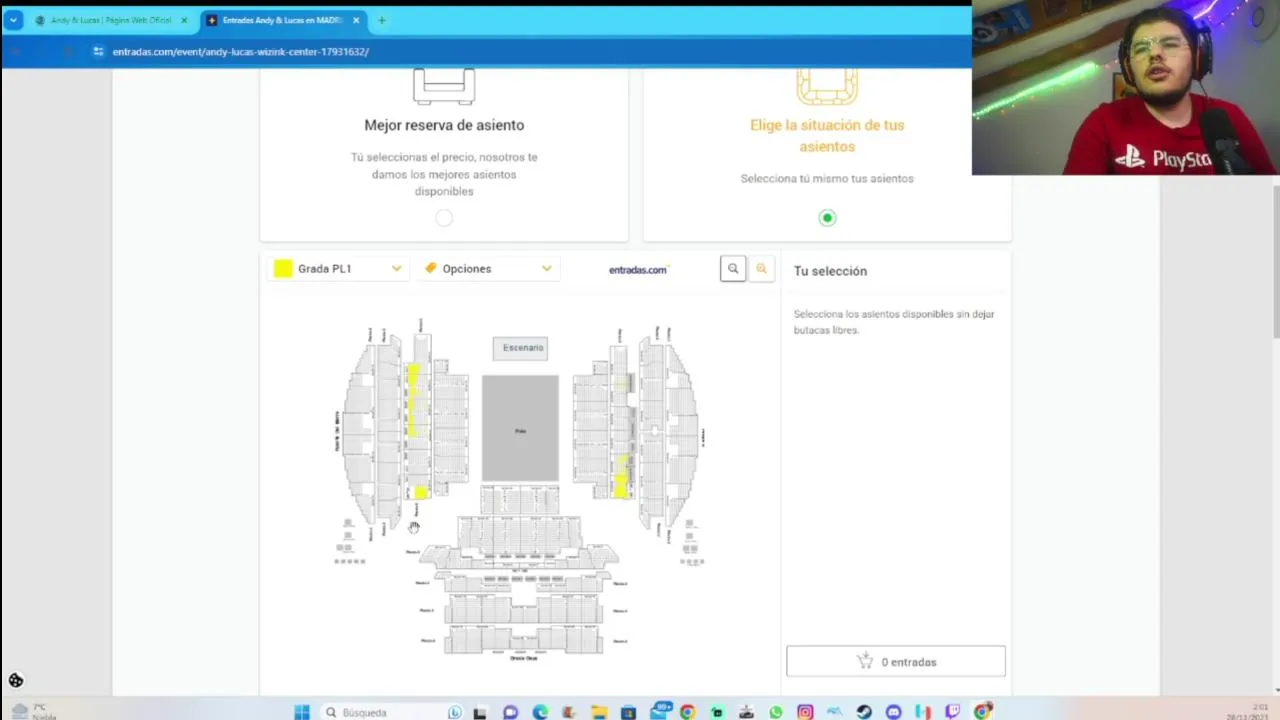
Task: Click the armchair icon above Mejor reserva de asiento
Action: pyautogui.click(x=444, y=86)
